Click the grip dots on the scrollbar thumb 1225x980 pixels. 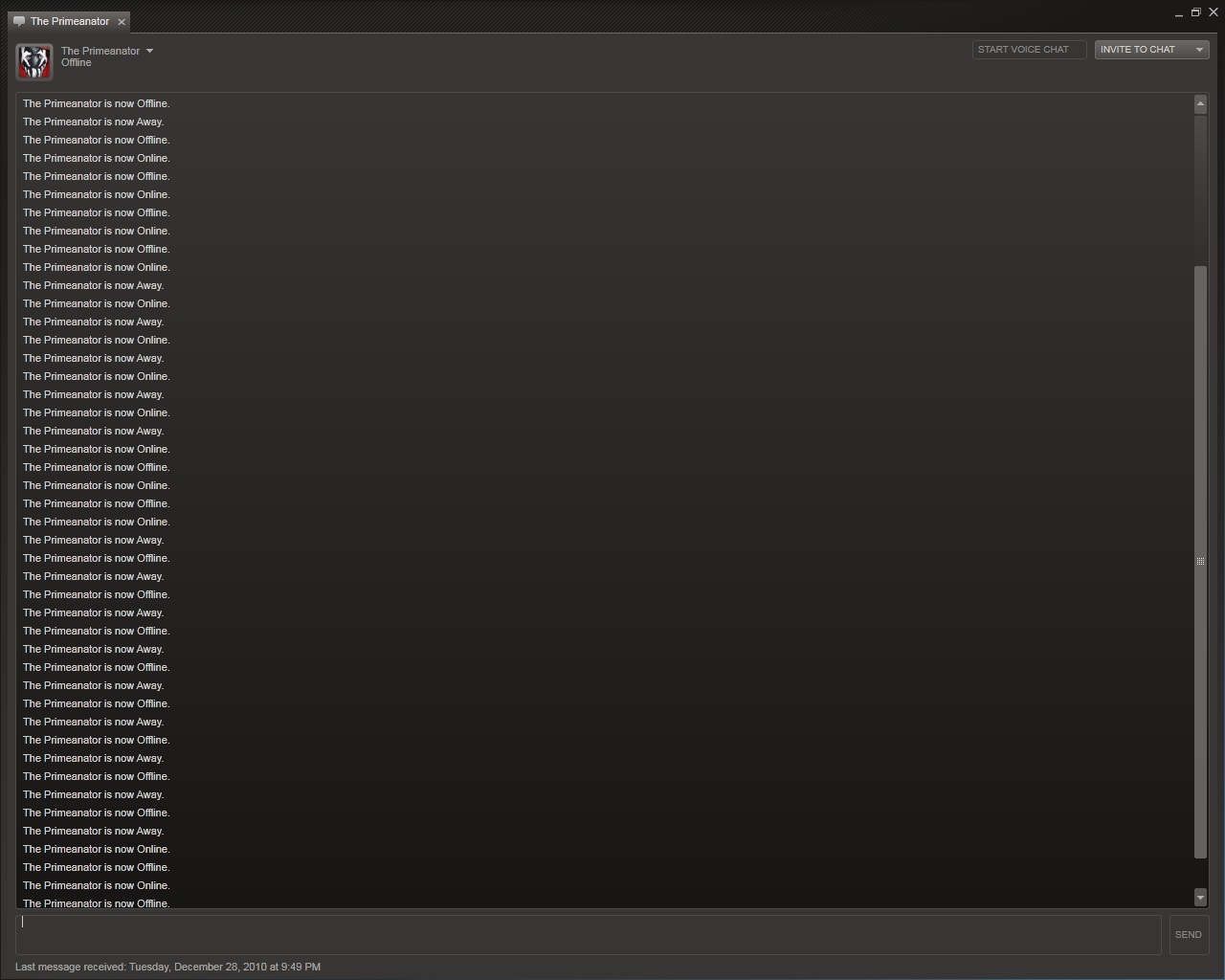click(1199, 562)
